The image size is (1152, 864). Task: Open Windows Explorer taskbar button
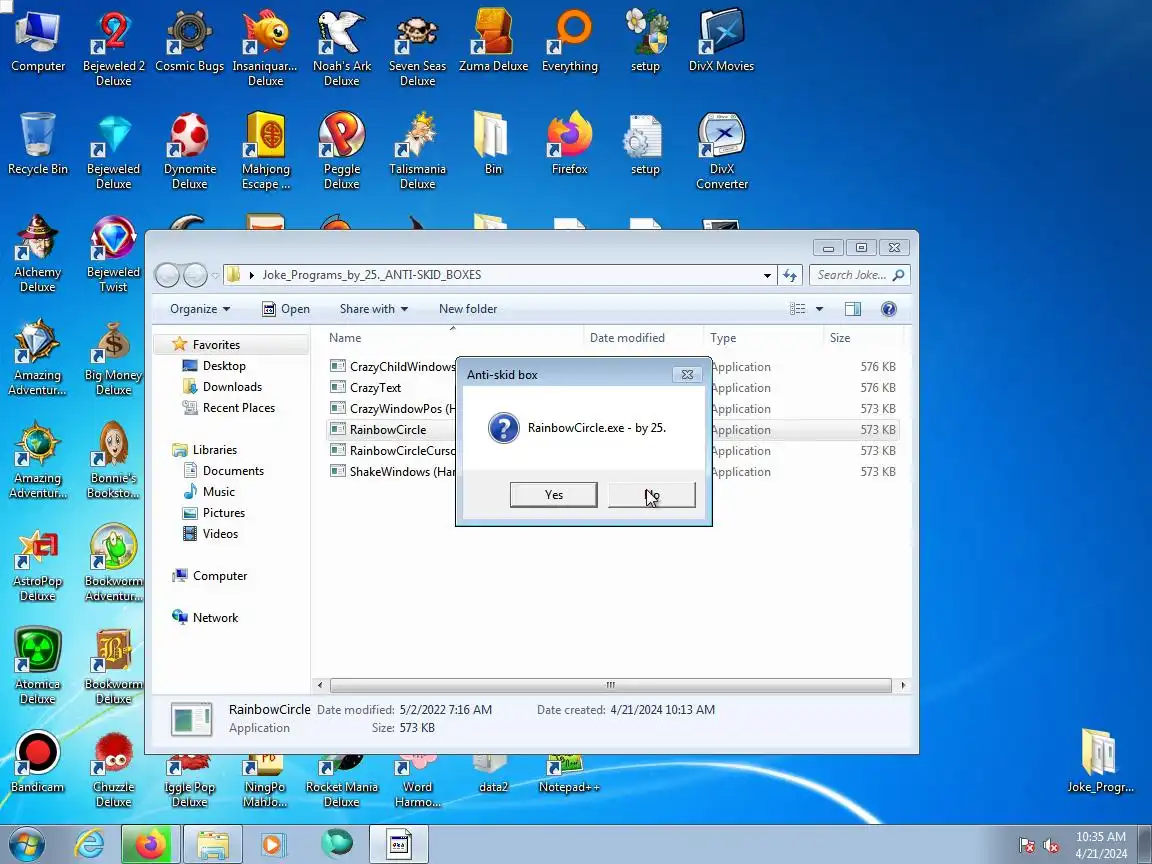[212, 844]
